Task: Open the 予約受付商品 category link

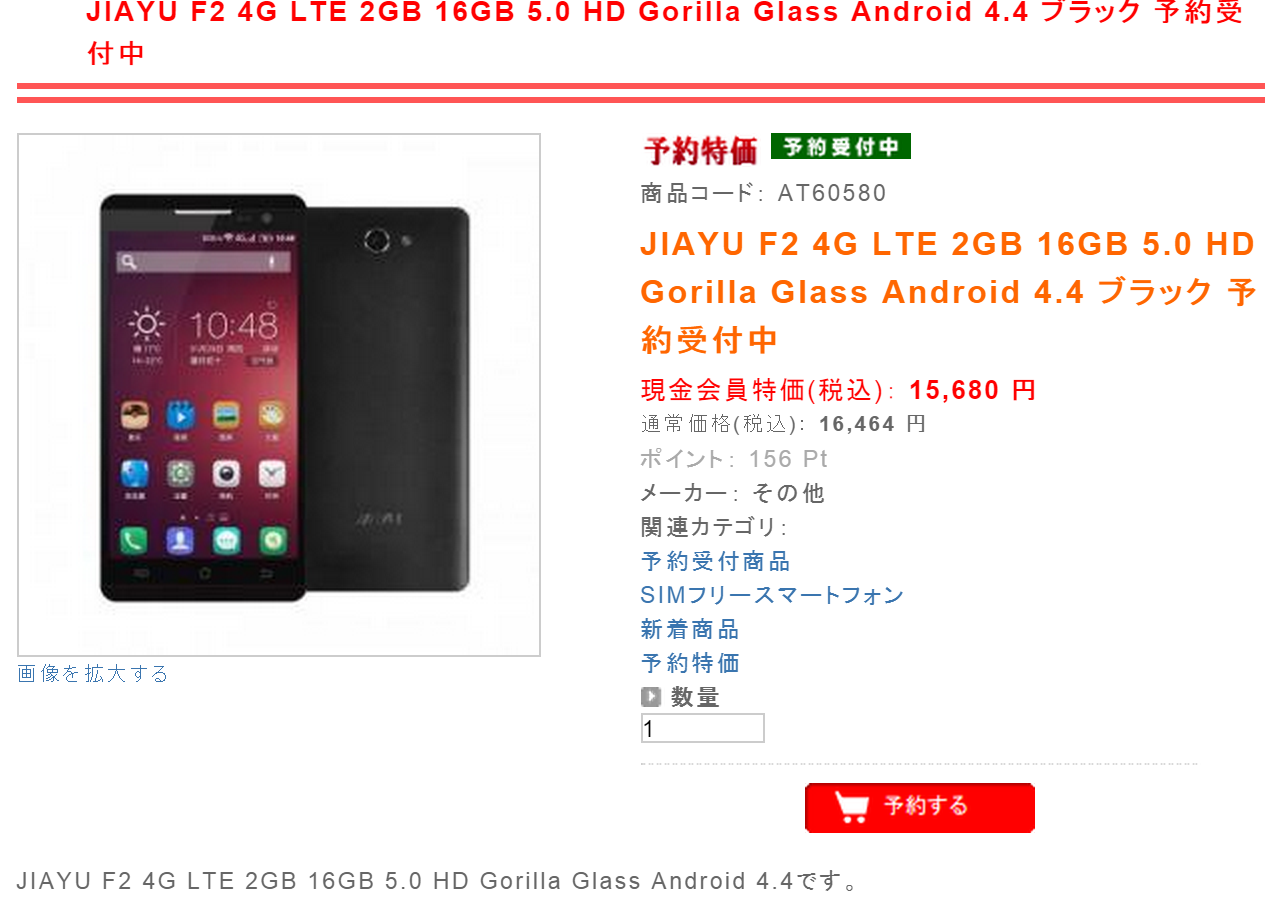Action: [x=715, y=561]
